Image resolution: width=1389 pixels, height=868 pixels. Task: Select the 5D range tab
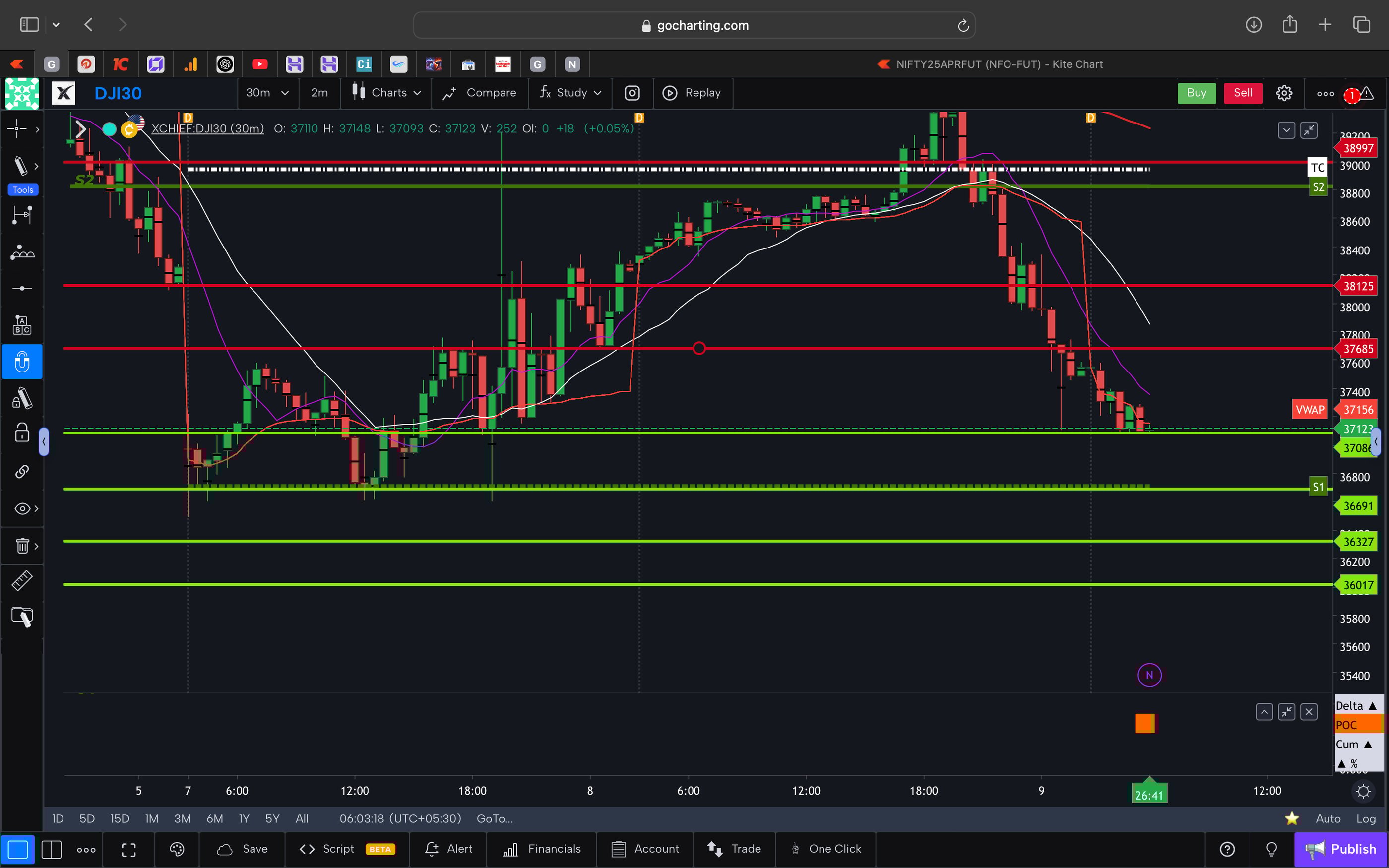click(87, 818)
